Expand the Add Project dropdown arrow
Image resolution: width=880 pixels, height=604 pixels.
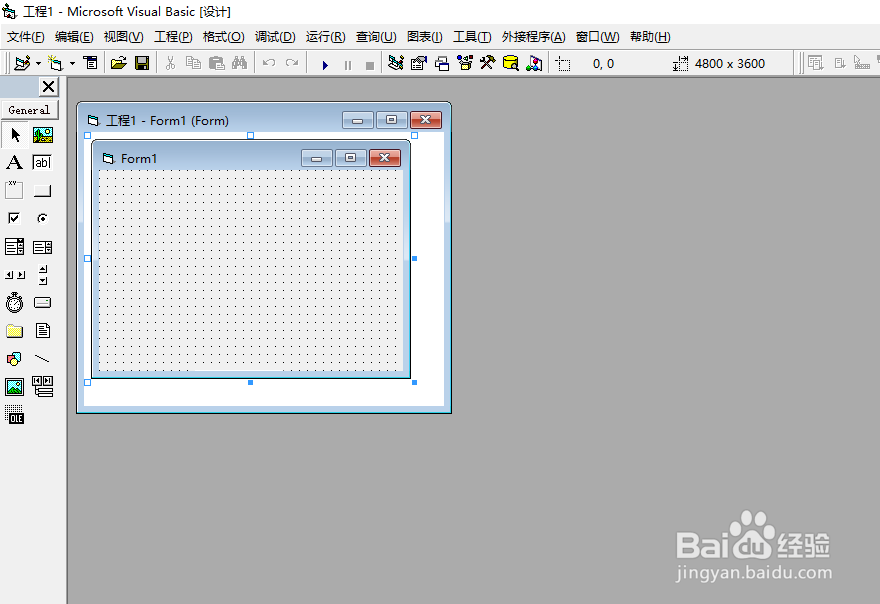point(38,63)
